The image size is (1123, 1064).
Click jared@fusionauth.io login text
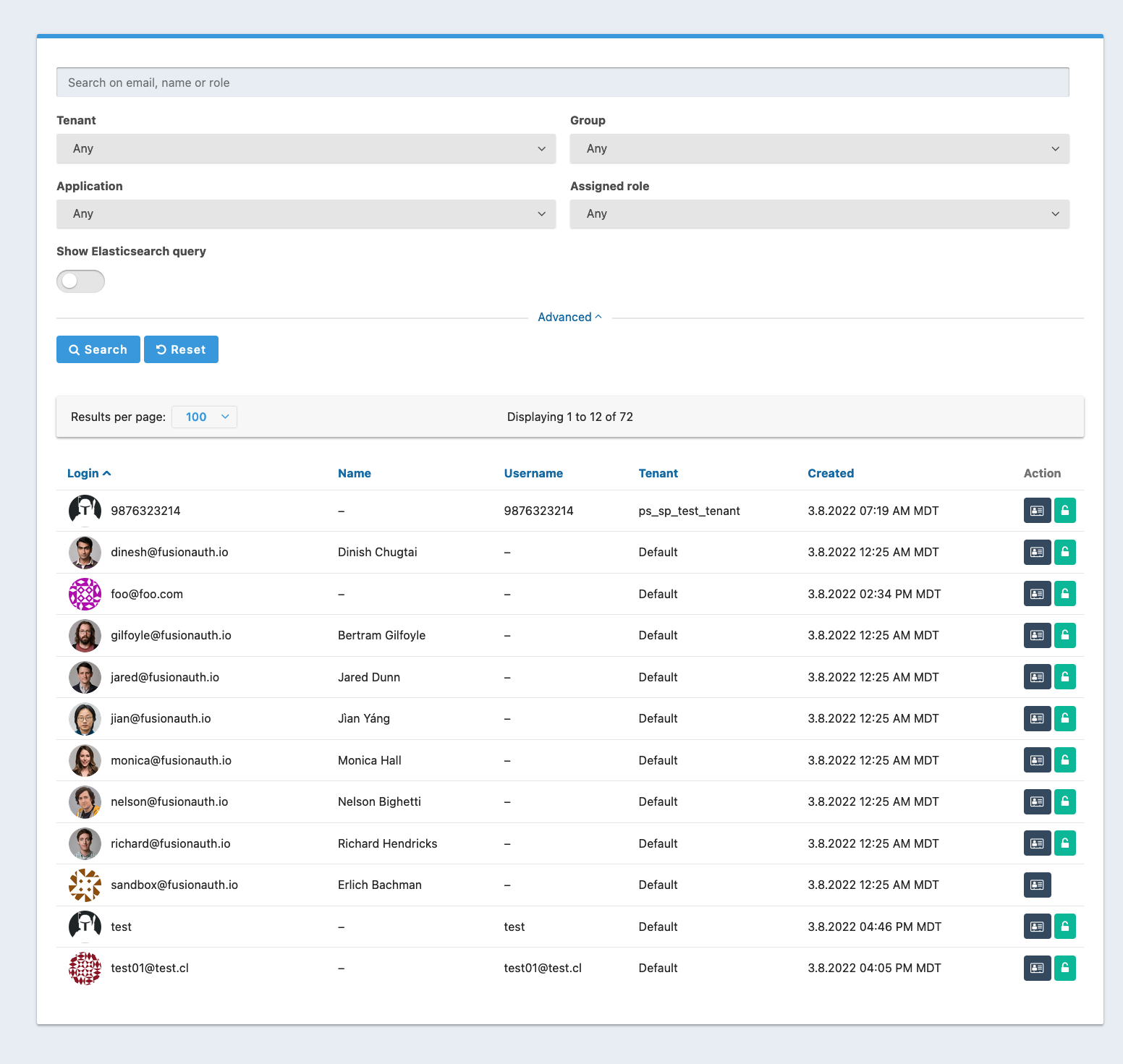coord(165,677)
